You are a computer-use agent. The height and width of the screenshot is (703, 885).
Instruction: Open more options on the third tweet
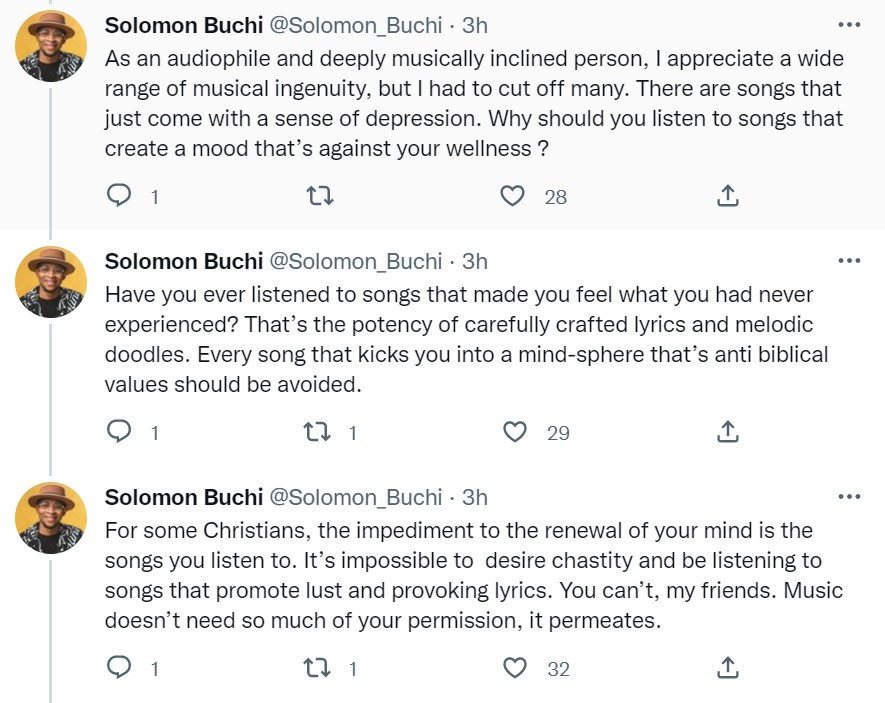click(848, 497)
